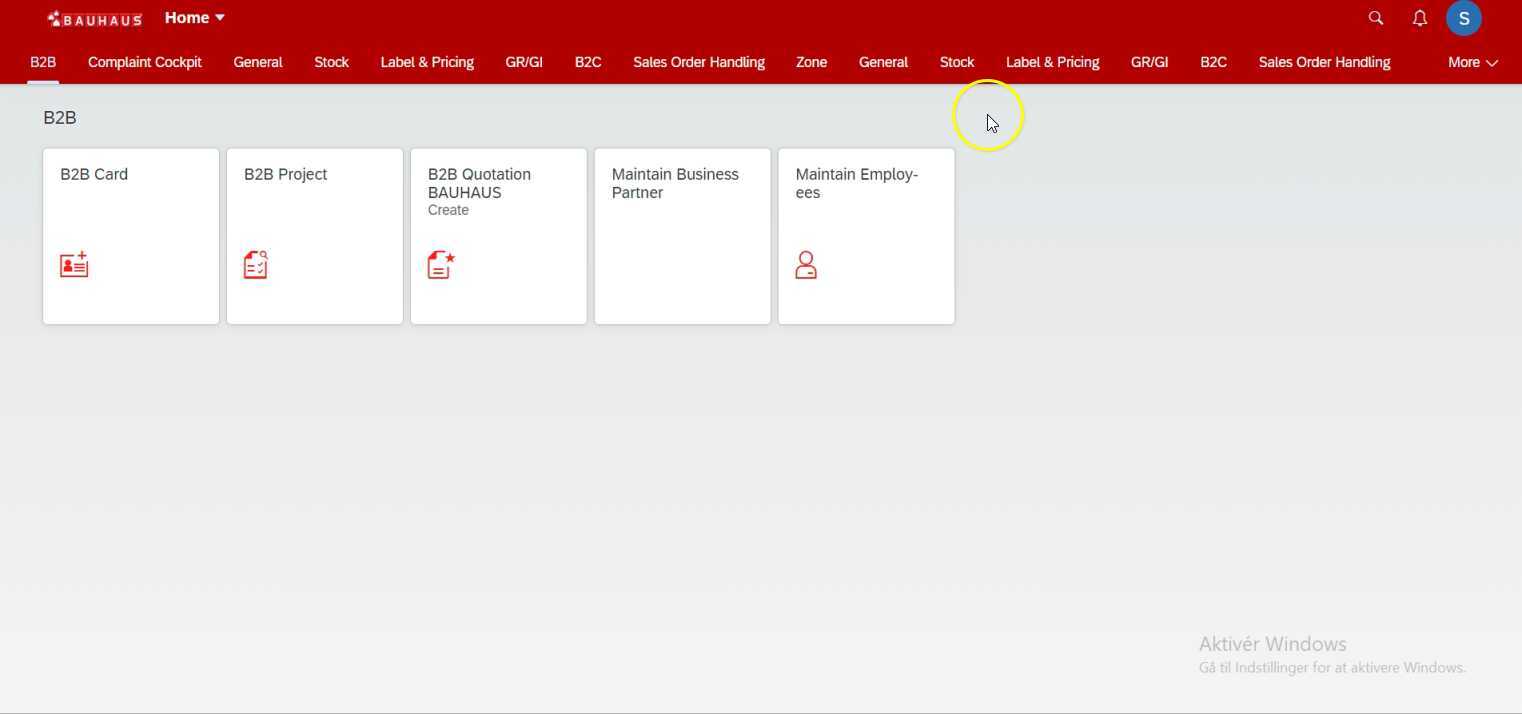Screen dimensions: 1522x714
Task: Click Create subtitle on B2B Quotation tile
Action: [448, 210]
